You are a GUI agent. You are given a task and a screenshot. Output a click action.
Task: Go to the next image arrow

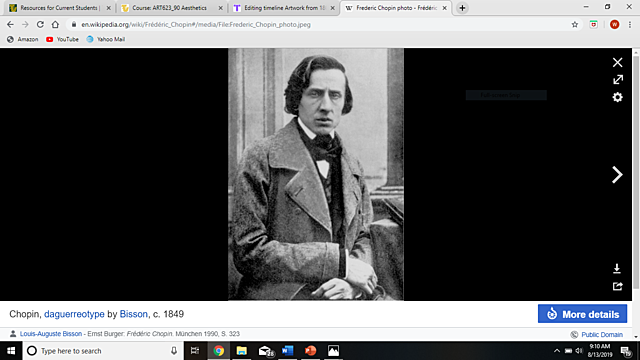click(617, 175)
